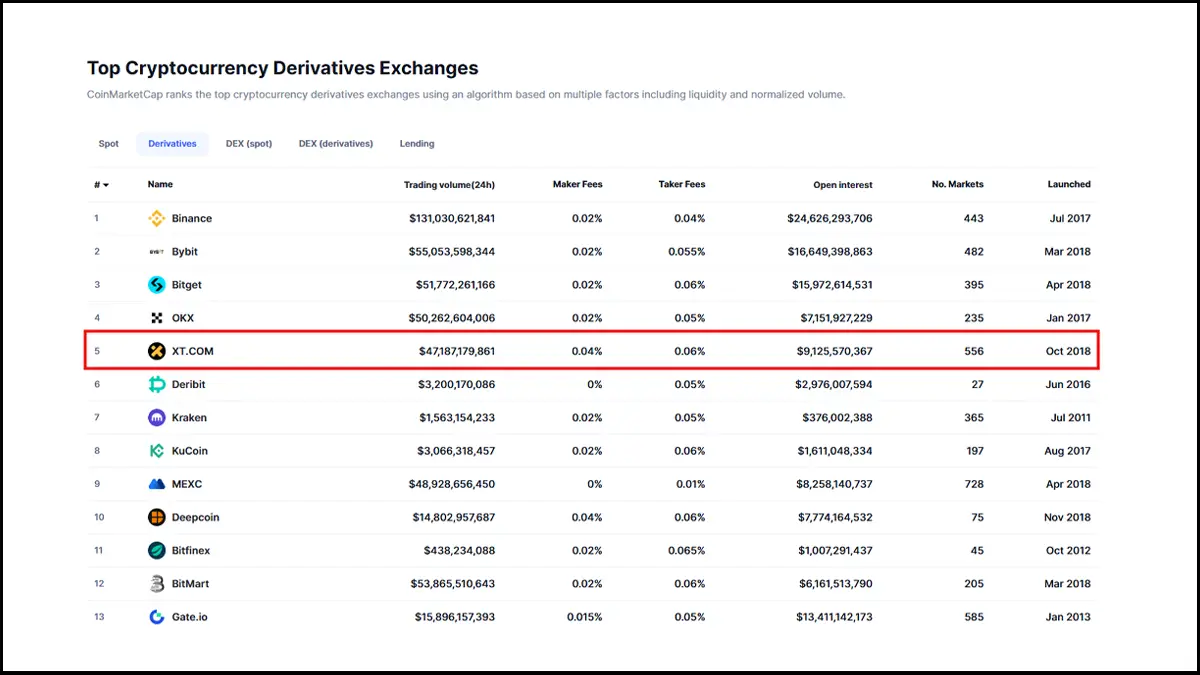Click Bitget open interest $15,972,614,531
1200x675 pixels.
click(x=833, y=285)
